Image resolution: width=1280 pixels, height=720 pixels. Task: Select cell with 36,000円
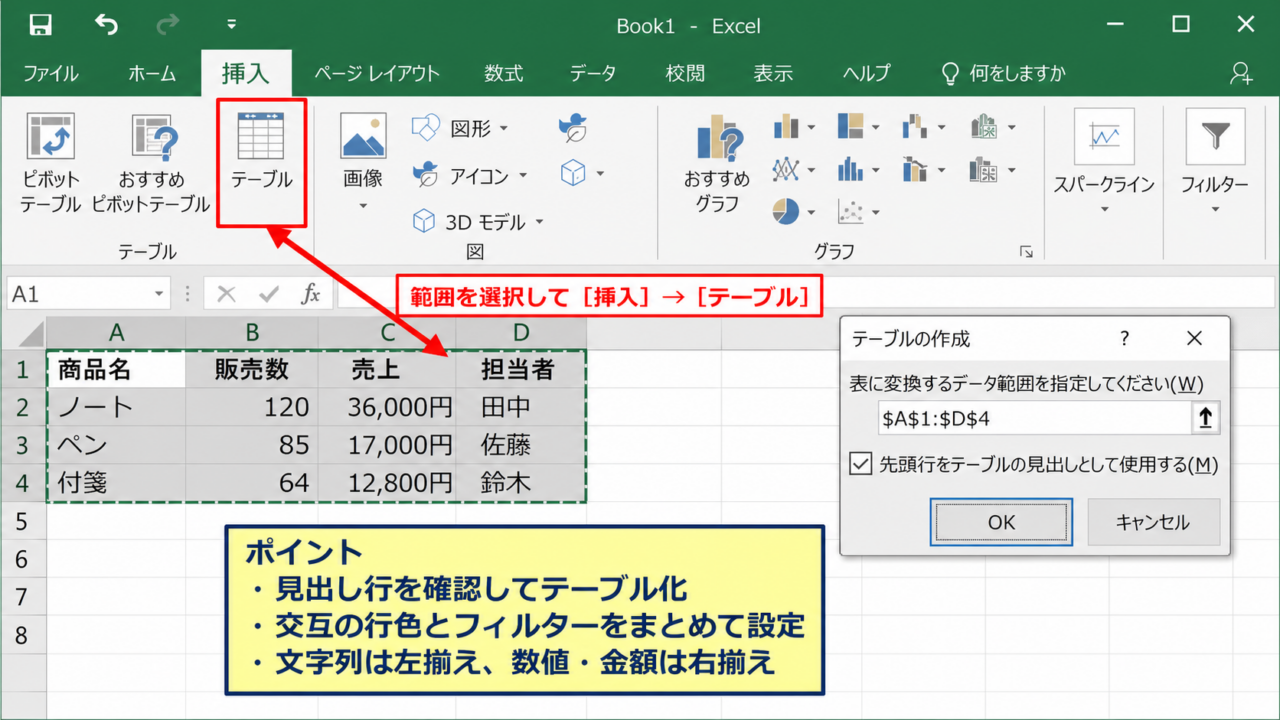point(387,407)
